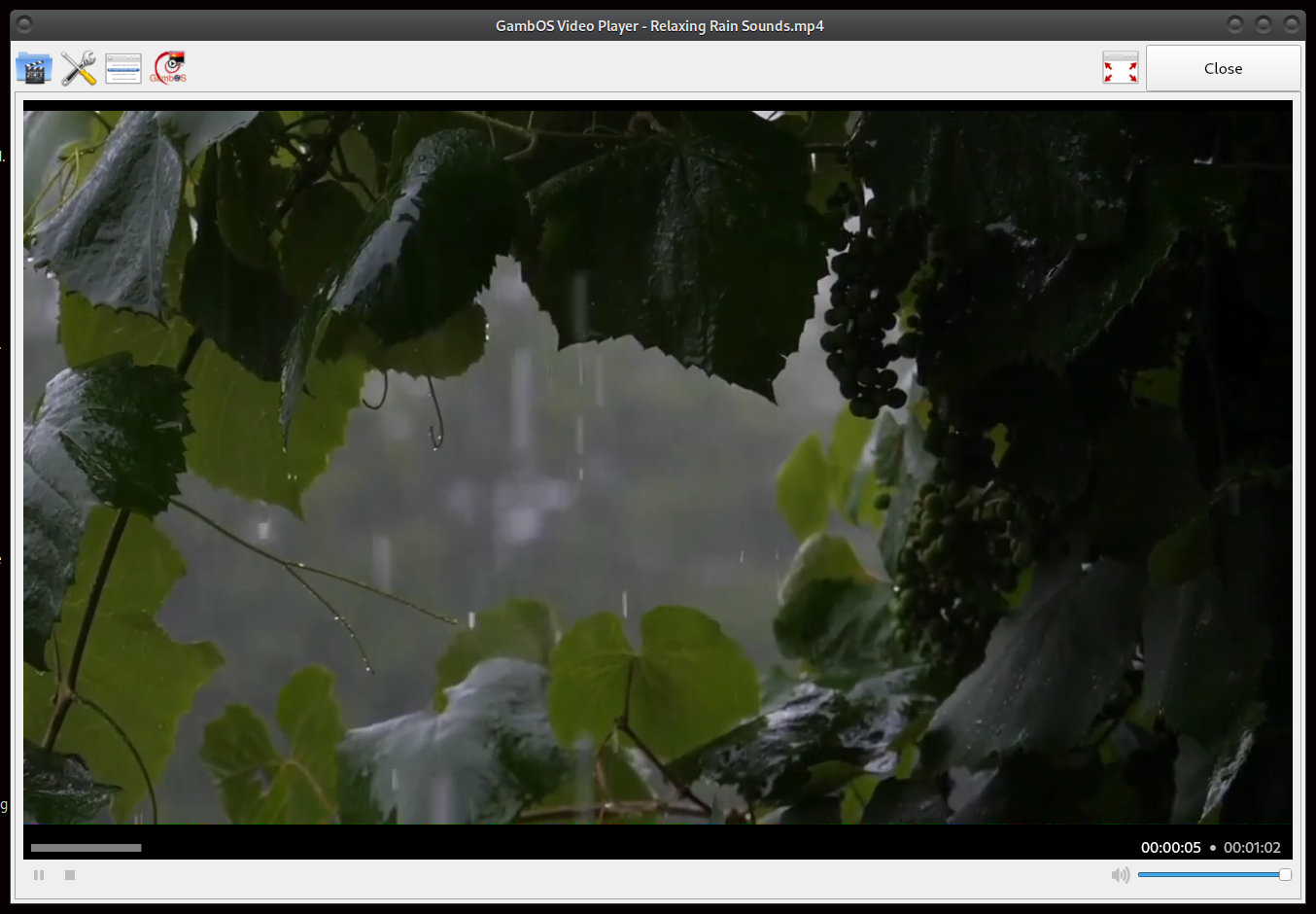Screen dimensions: 1316x914
Task: Set volume to half on the volume slider
Action: [x=1212, y=875]
